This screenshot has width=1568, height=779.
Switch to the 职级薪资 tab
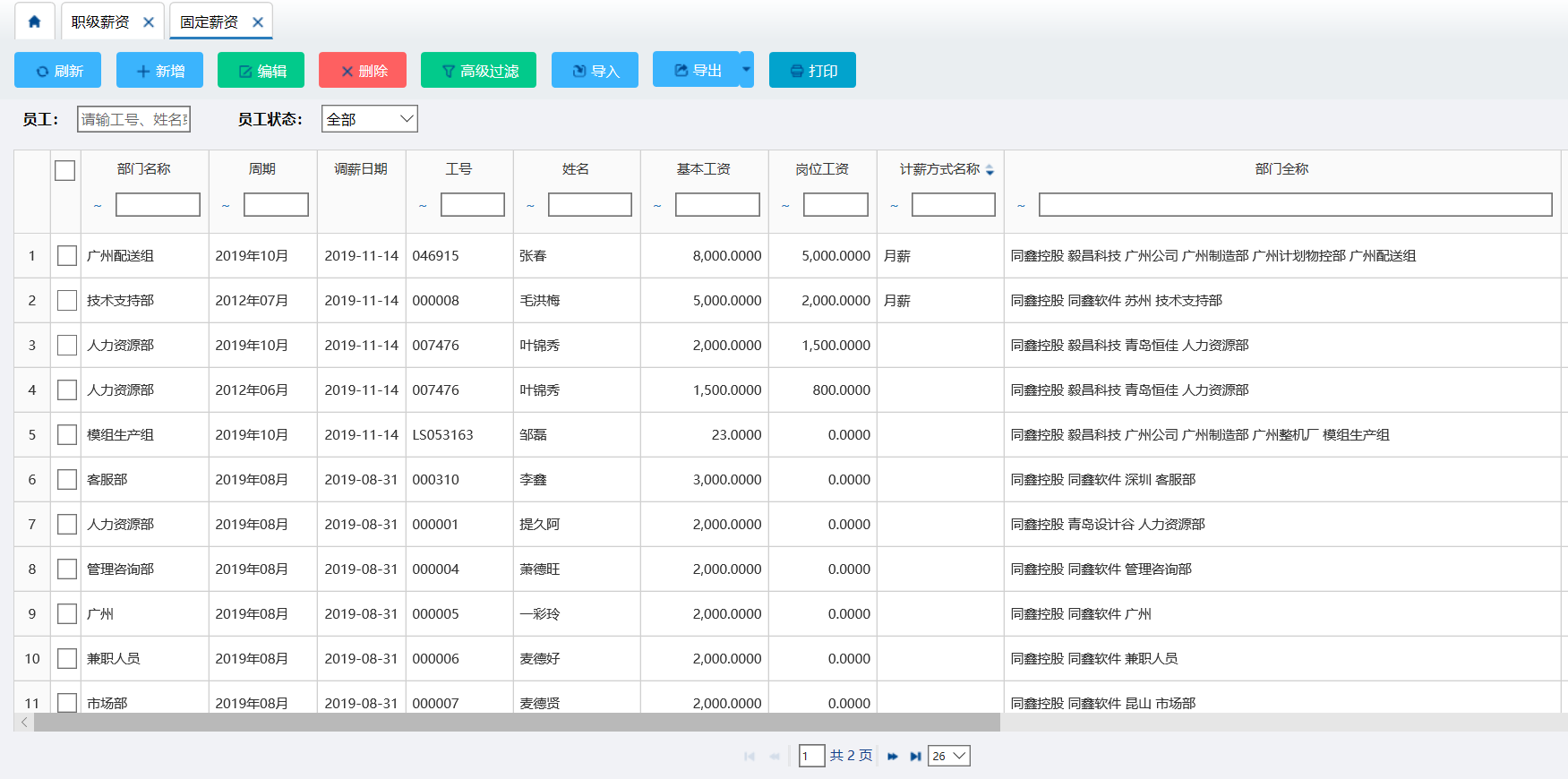point(100,22)
